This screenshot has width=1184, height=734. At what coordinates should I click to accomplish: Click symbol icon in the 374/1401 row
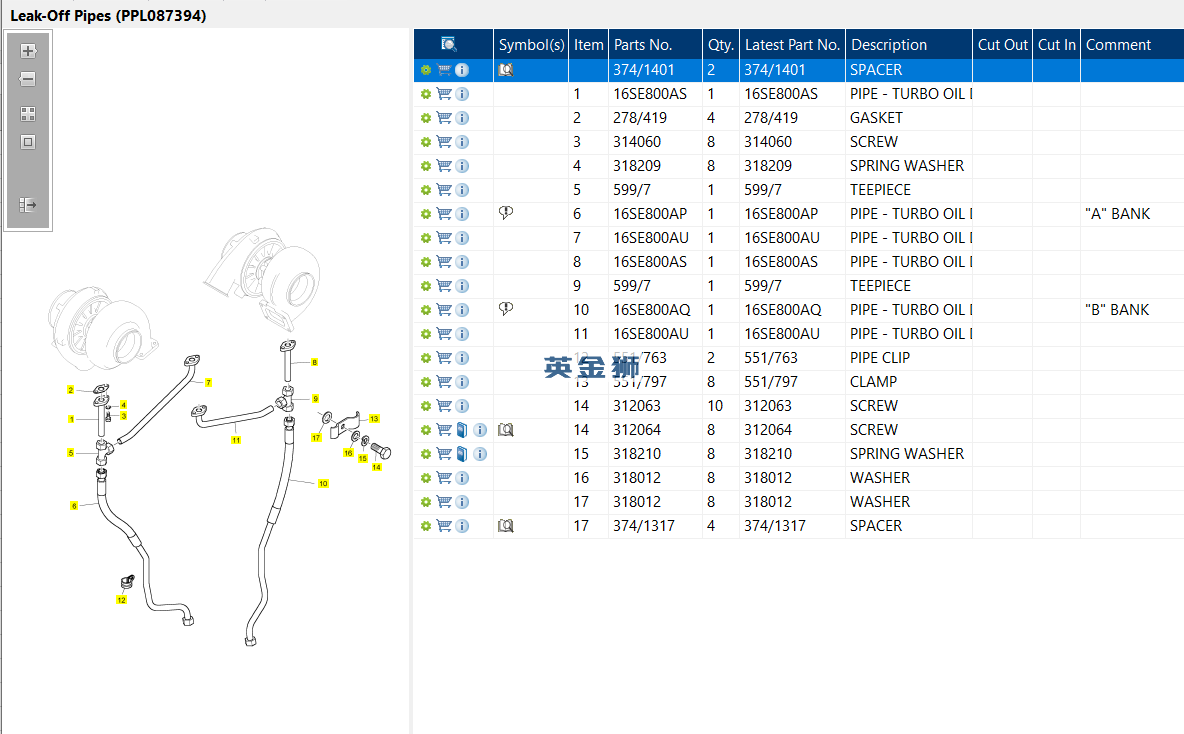506,69
